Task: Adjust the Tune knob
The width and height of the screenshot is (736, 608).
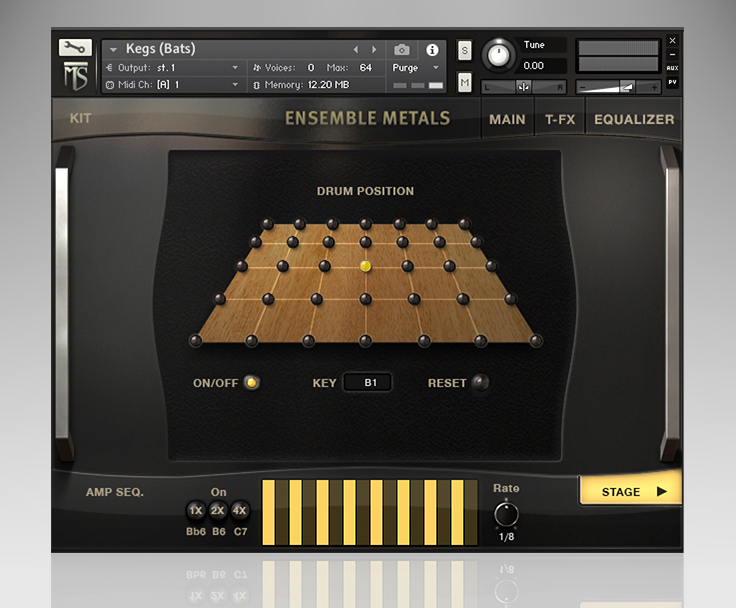Action: click(x=498, y=55)
